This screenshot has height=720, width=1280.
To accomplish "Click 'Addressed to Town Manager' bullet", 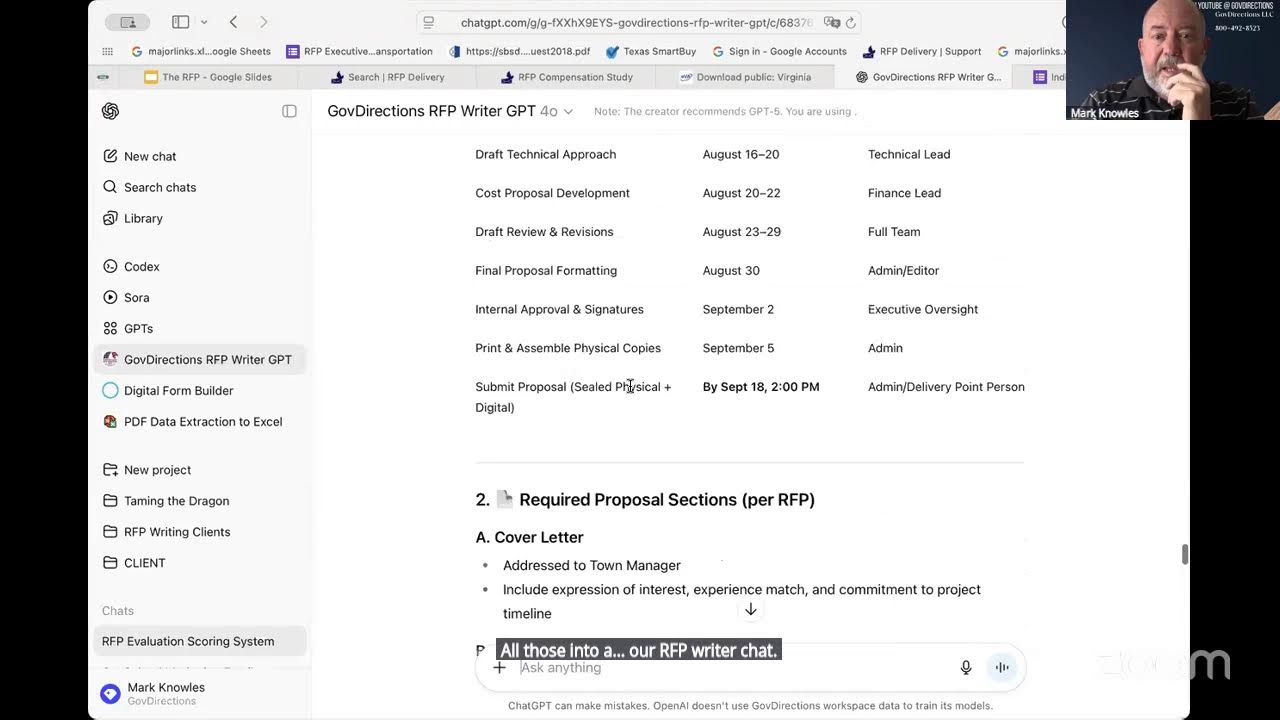I will point(591,565).
